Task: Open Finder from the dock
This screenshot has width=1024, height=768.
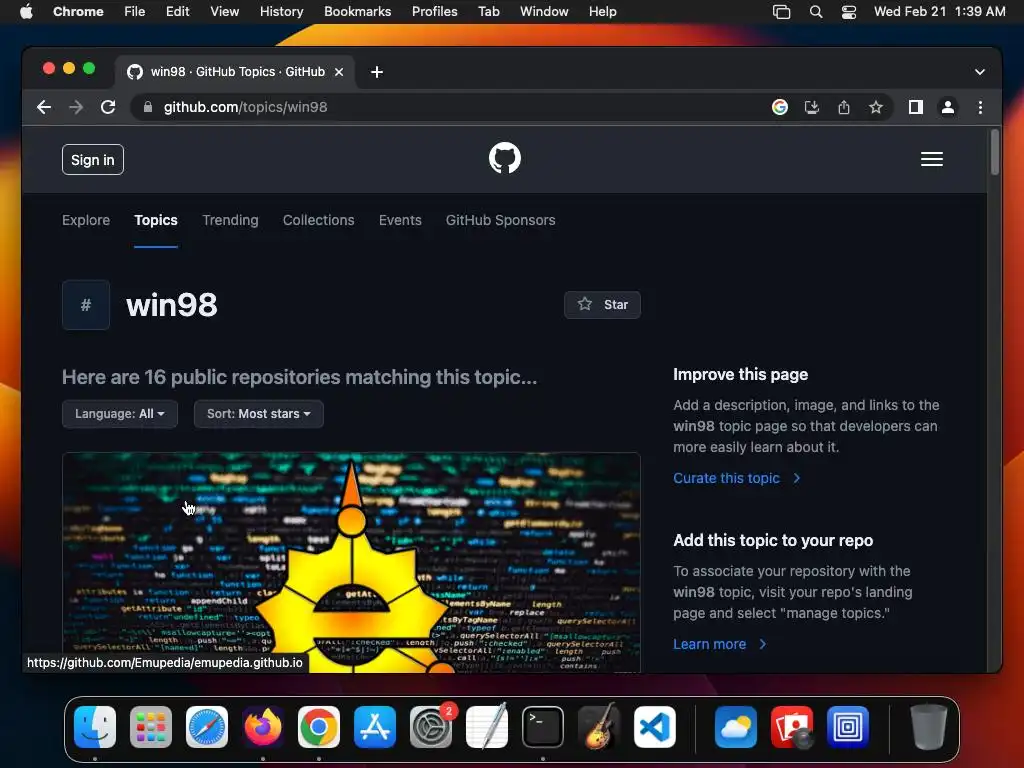Action: coord(95,727)
